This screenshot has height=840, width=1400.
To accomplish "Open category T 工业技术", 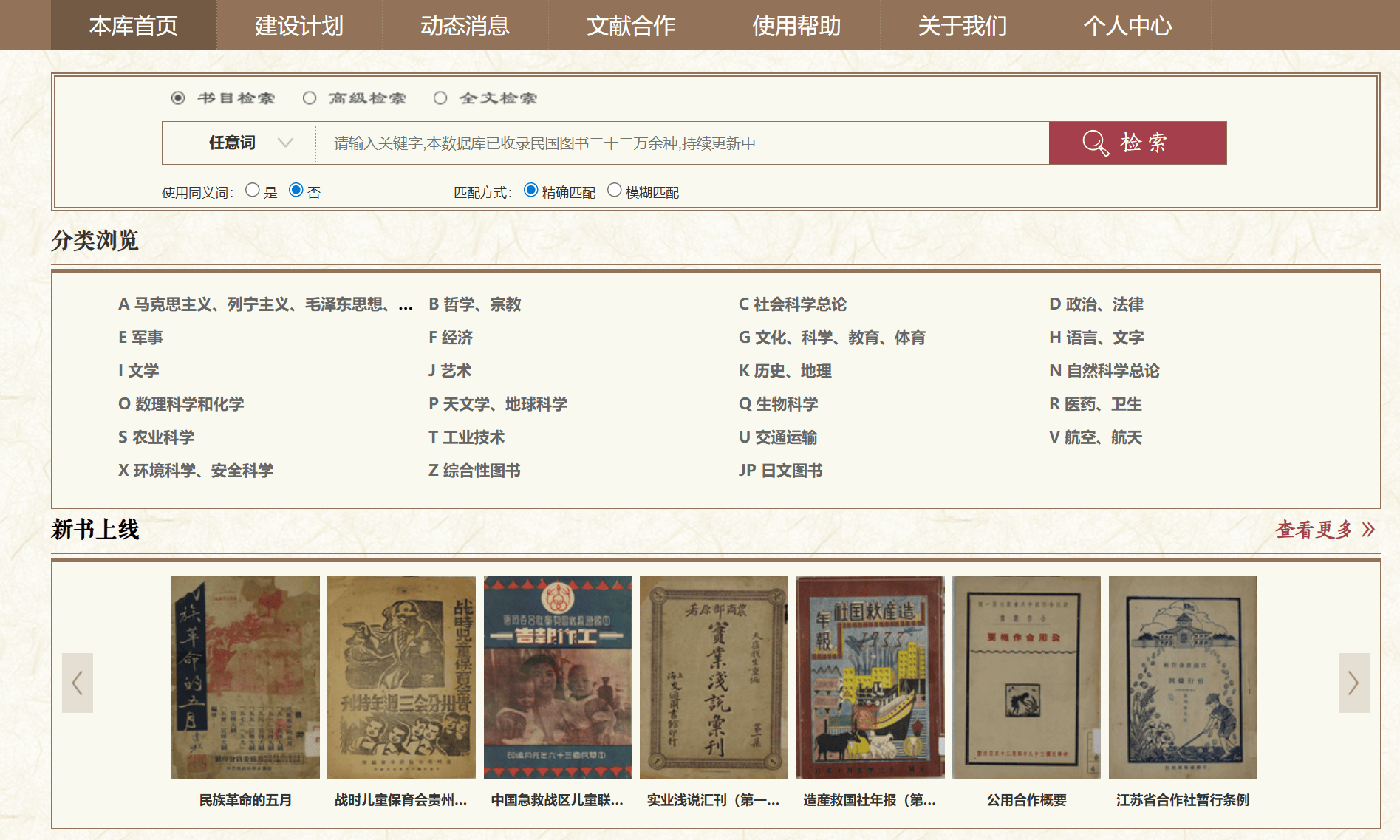I will (466, 437).
